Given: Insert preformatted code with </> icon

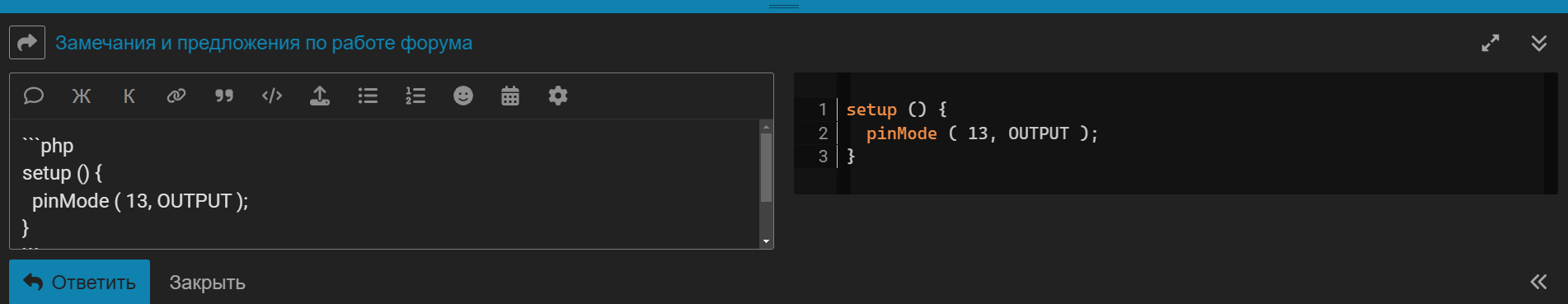Looking at the screenshot, I should point(272,96).
